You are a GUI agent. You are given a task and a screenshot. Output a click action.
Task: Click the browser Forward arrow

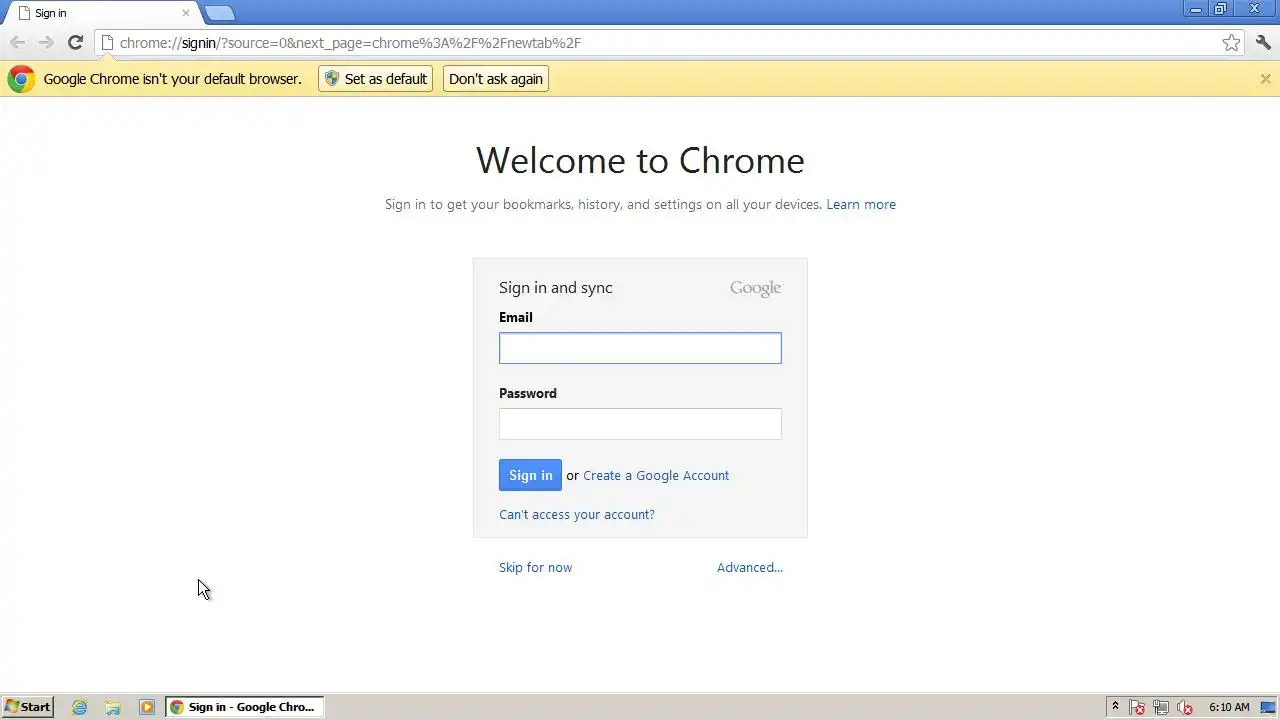tap(46, 42)
